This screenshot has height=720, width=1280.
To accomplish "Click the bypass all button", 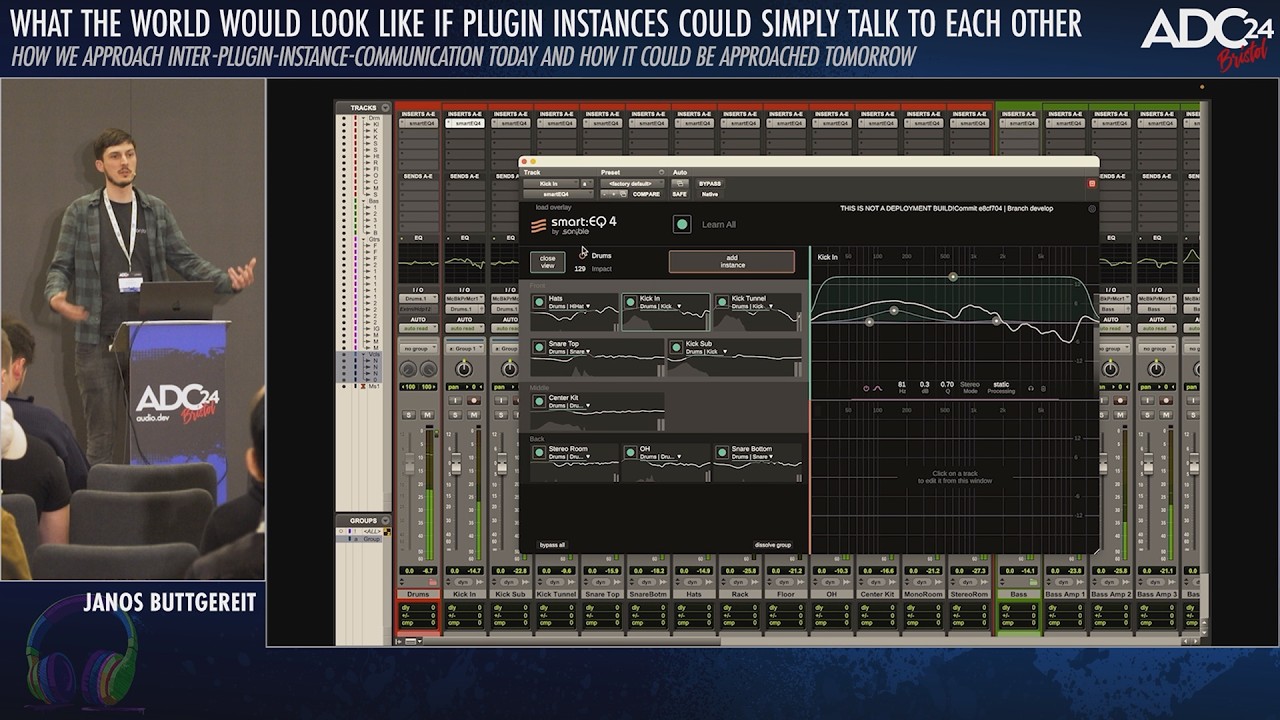I will [x=552, y=545].
